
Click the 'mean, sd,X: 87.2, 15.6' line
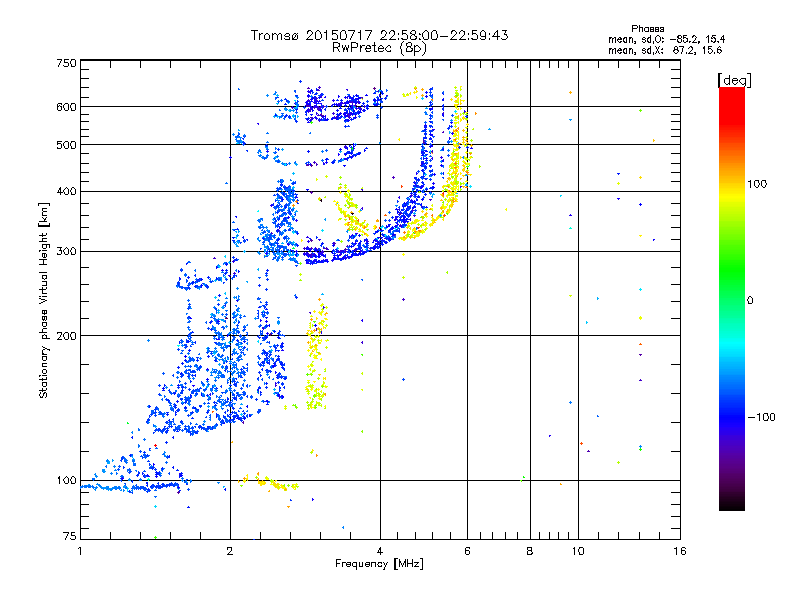(x=665, y=50)
